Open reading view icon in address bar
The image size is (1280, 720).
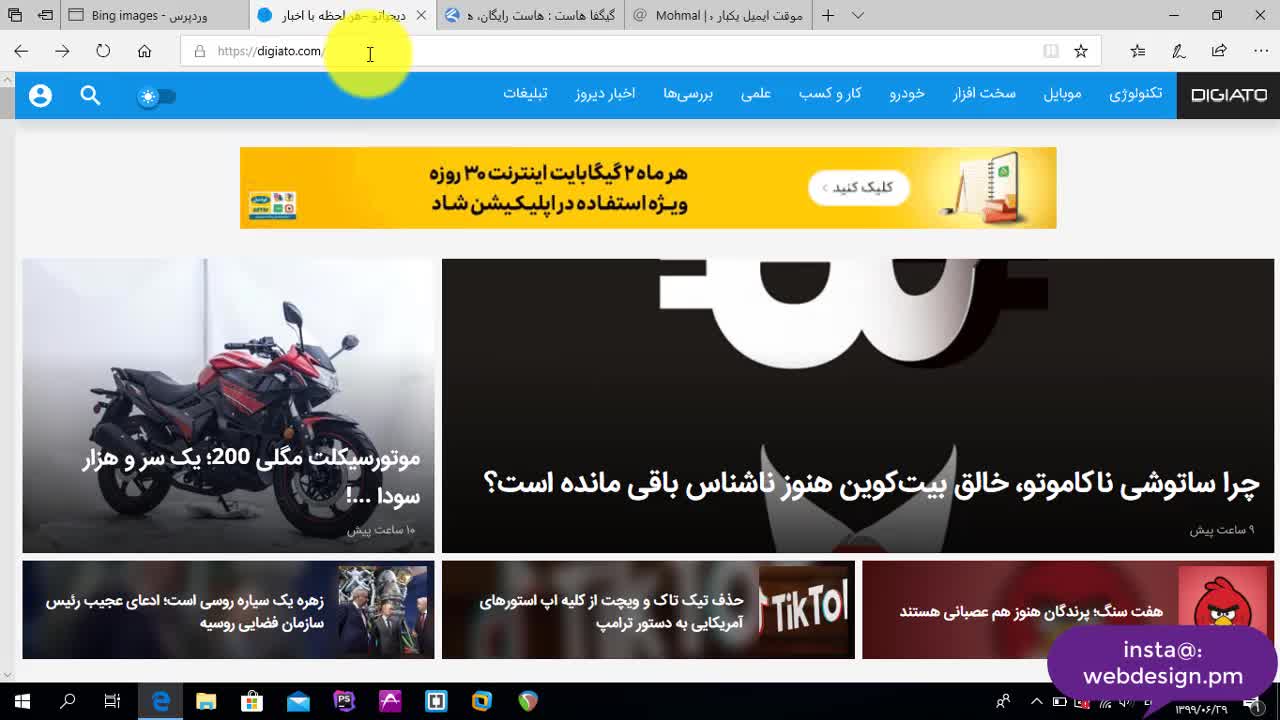[1050, 51]
